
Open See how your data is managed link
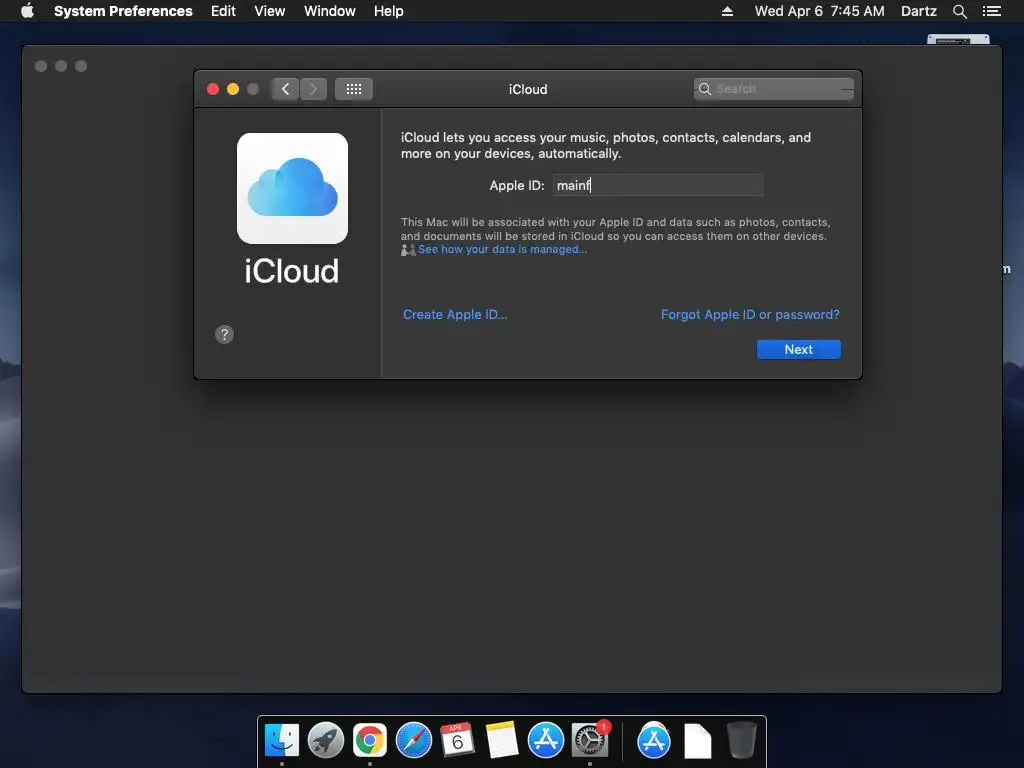point(502,249)
